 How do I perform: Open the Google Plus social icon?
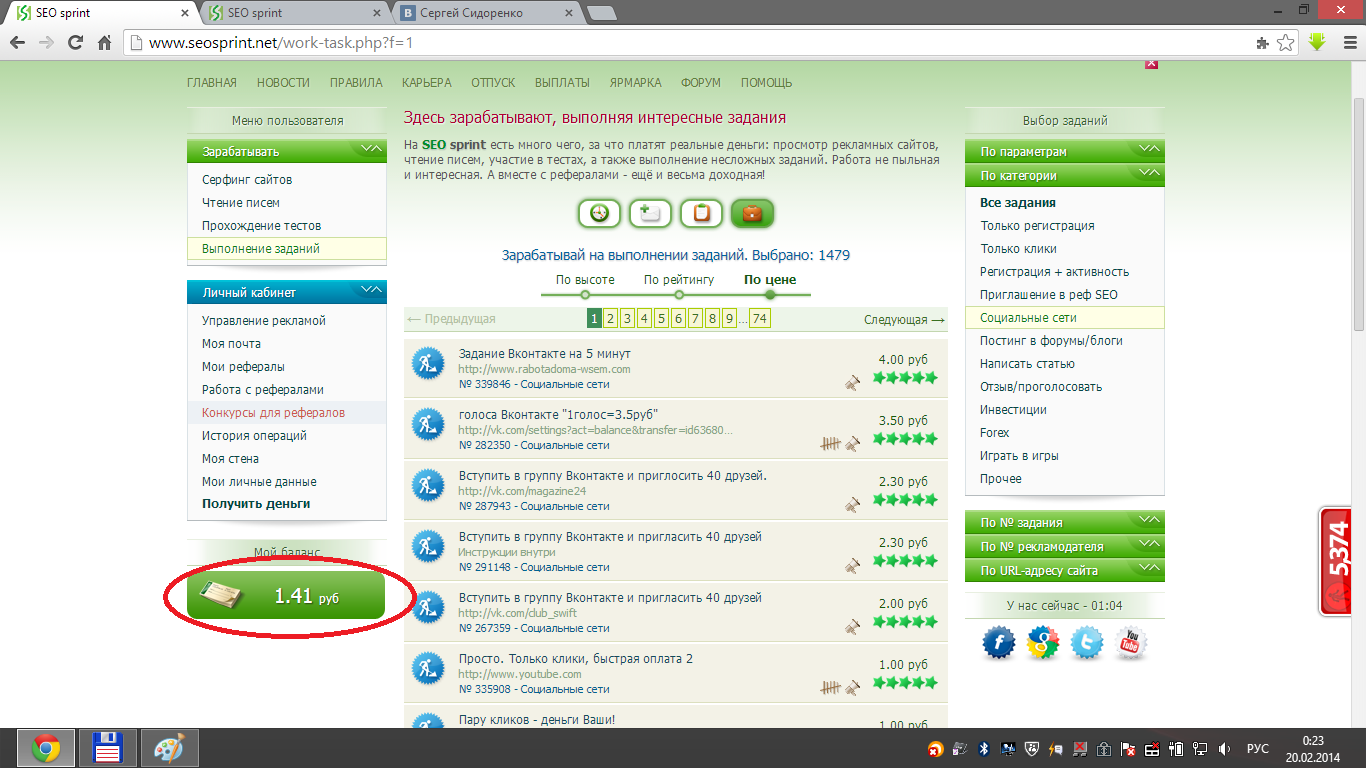(1043, 643)
